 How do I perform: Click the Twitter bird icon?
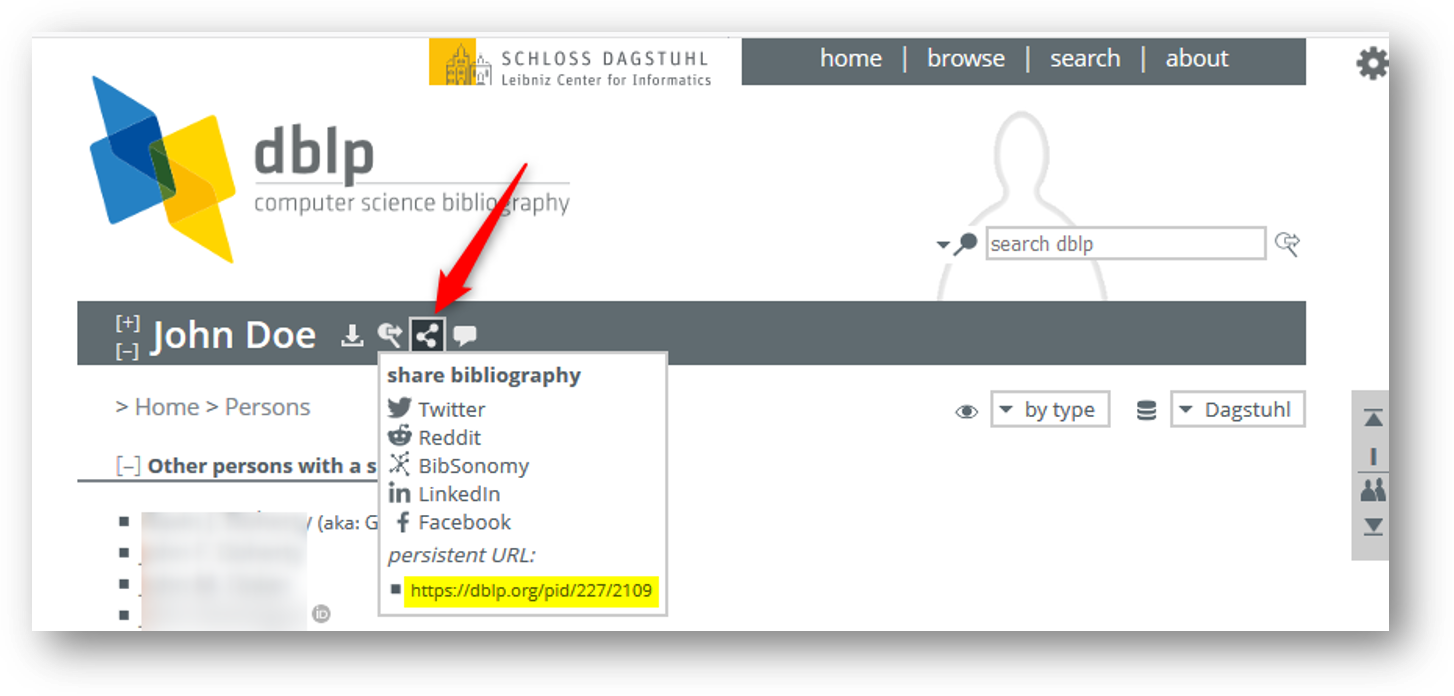[400, 408]
